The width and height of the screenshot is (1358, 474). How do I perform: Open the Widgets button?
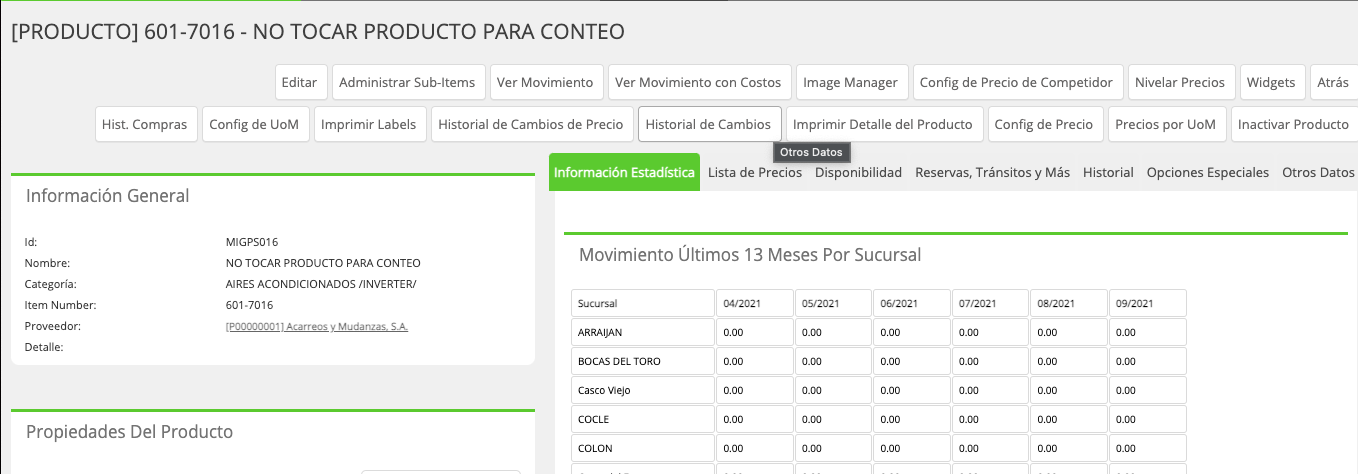coord(1271,83)
